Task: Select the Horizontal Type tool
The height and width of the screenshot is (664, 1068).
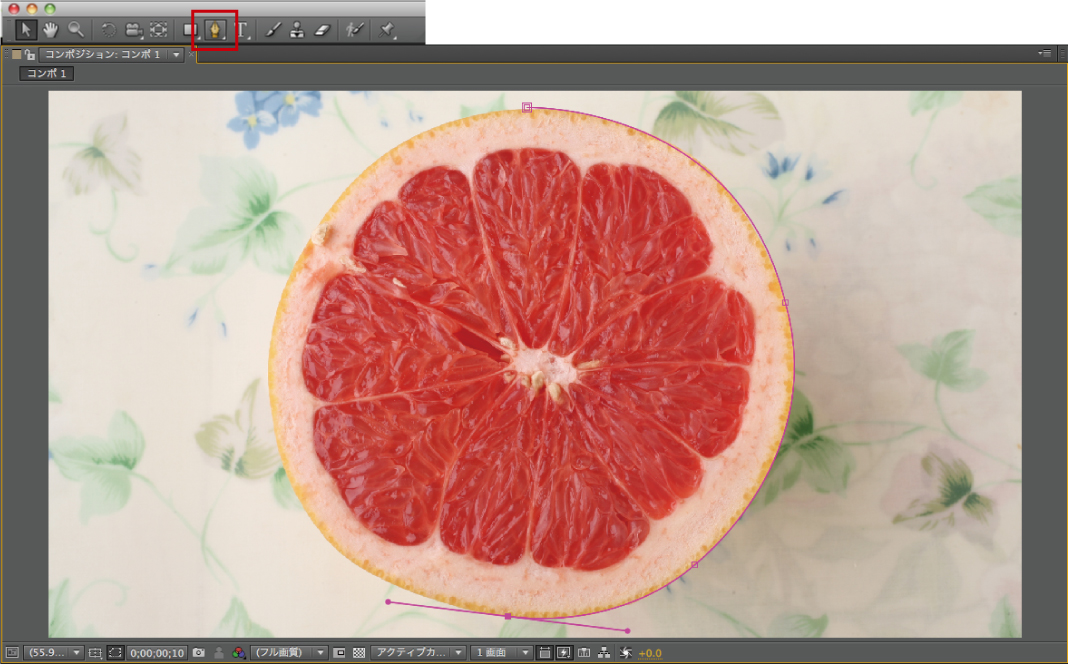Action: coord(242,30)
